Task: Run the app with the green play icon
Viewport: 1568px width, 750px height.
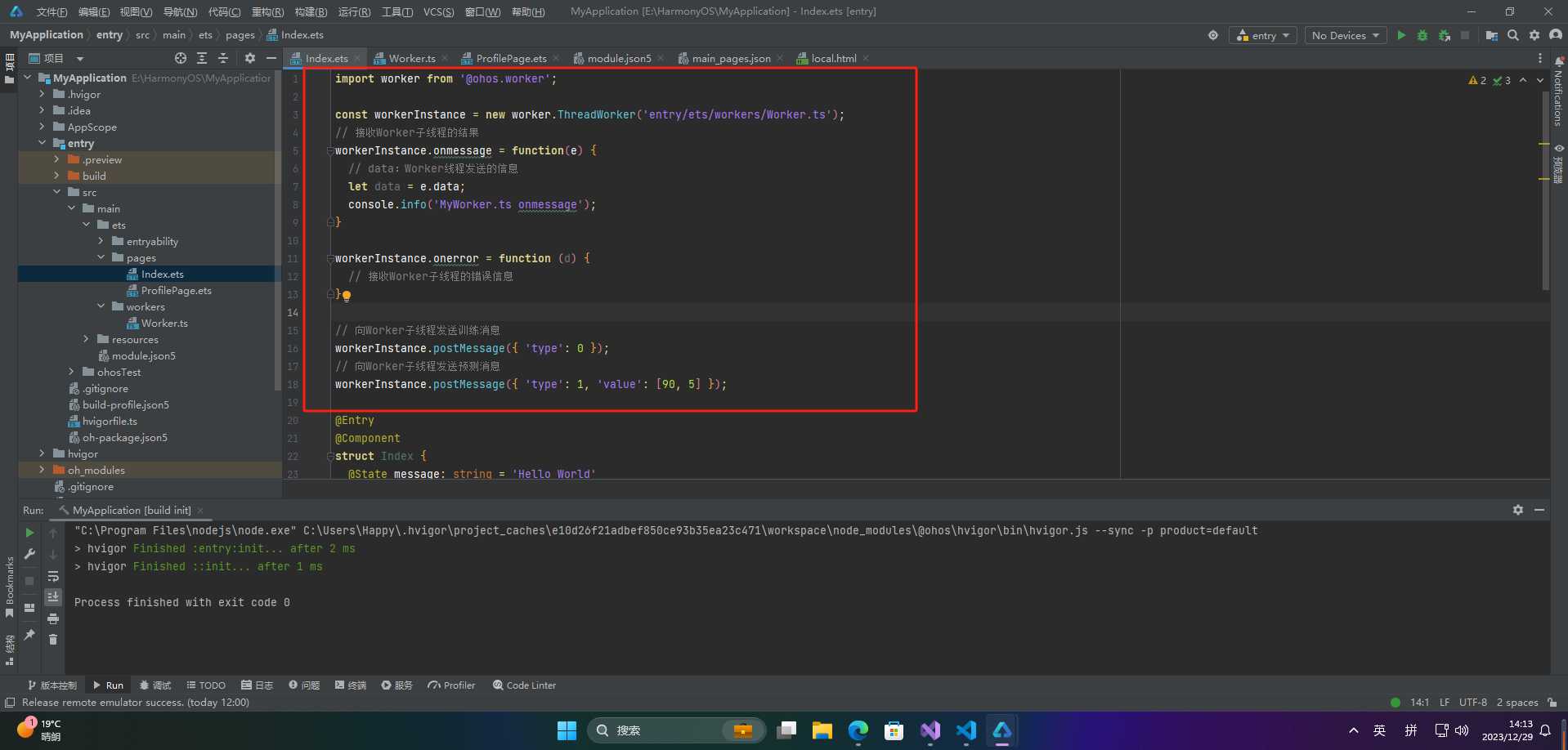Action: coord(1401,35)
